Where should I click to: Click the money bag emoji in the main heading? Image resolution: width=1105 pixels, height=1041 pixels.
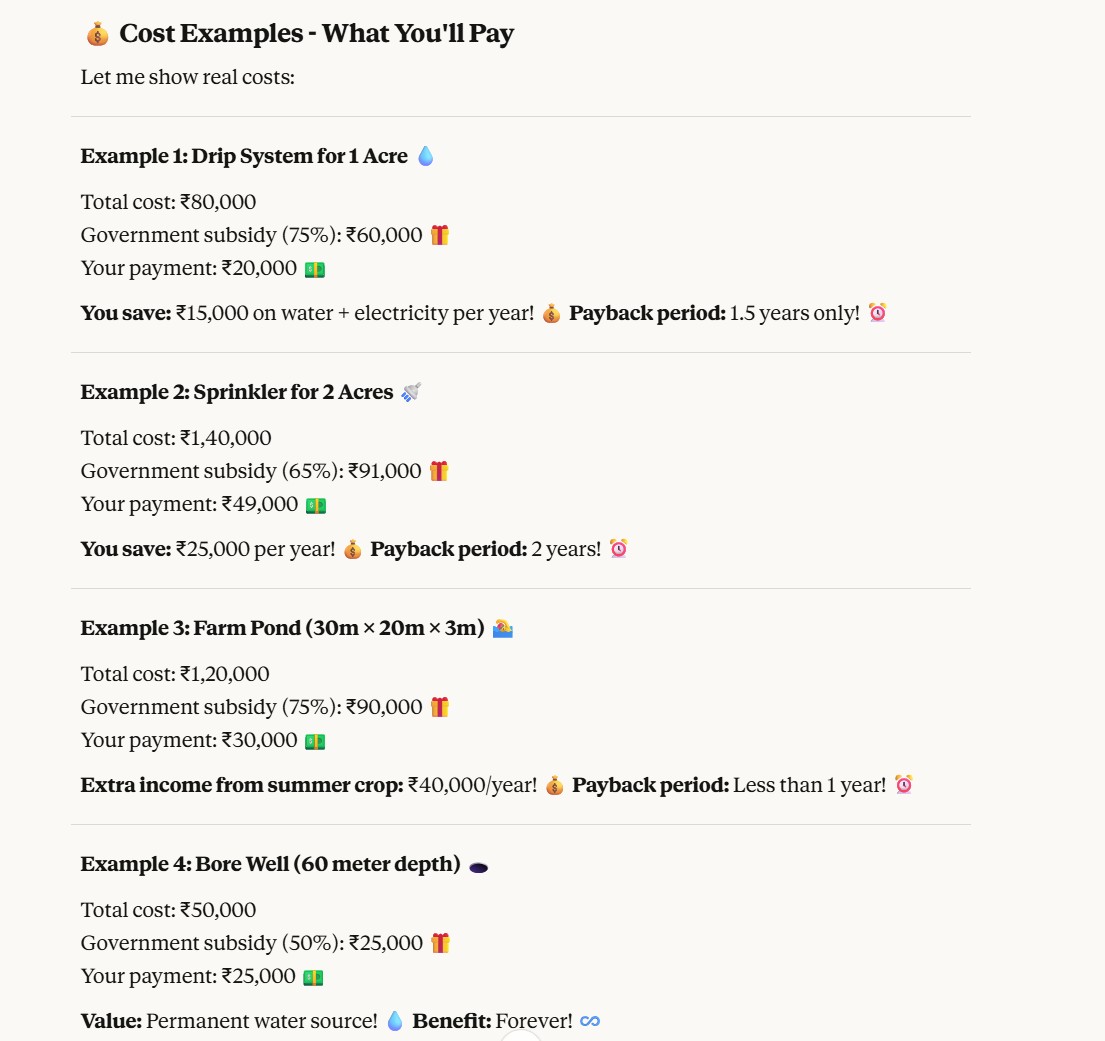[97, 35]
